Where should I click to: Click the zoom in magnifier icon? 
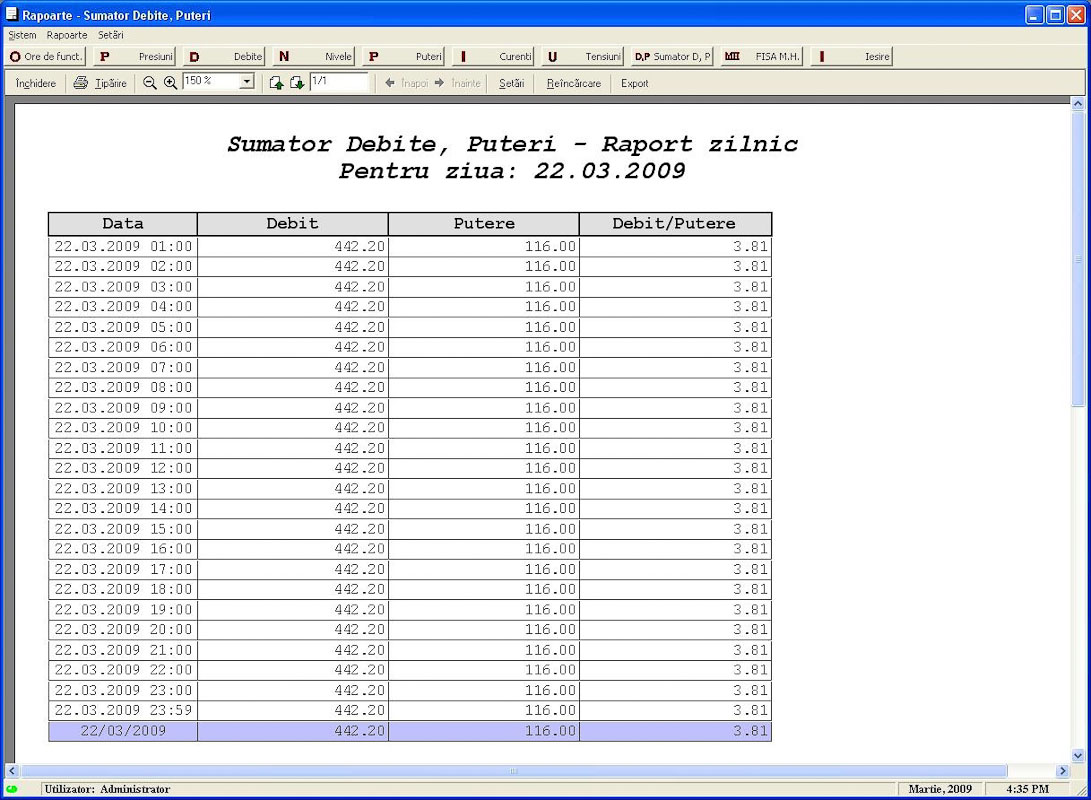[x=171, y=84]
